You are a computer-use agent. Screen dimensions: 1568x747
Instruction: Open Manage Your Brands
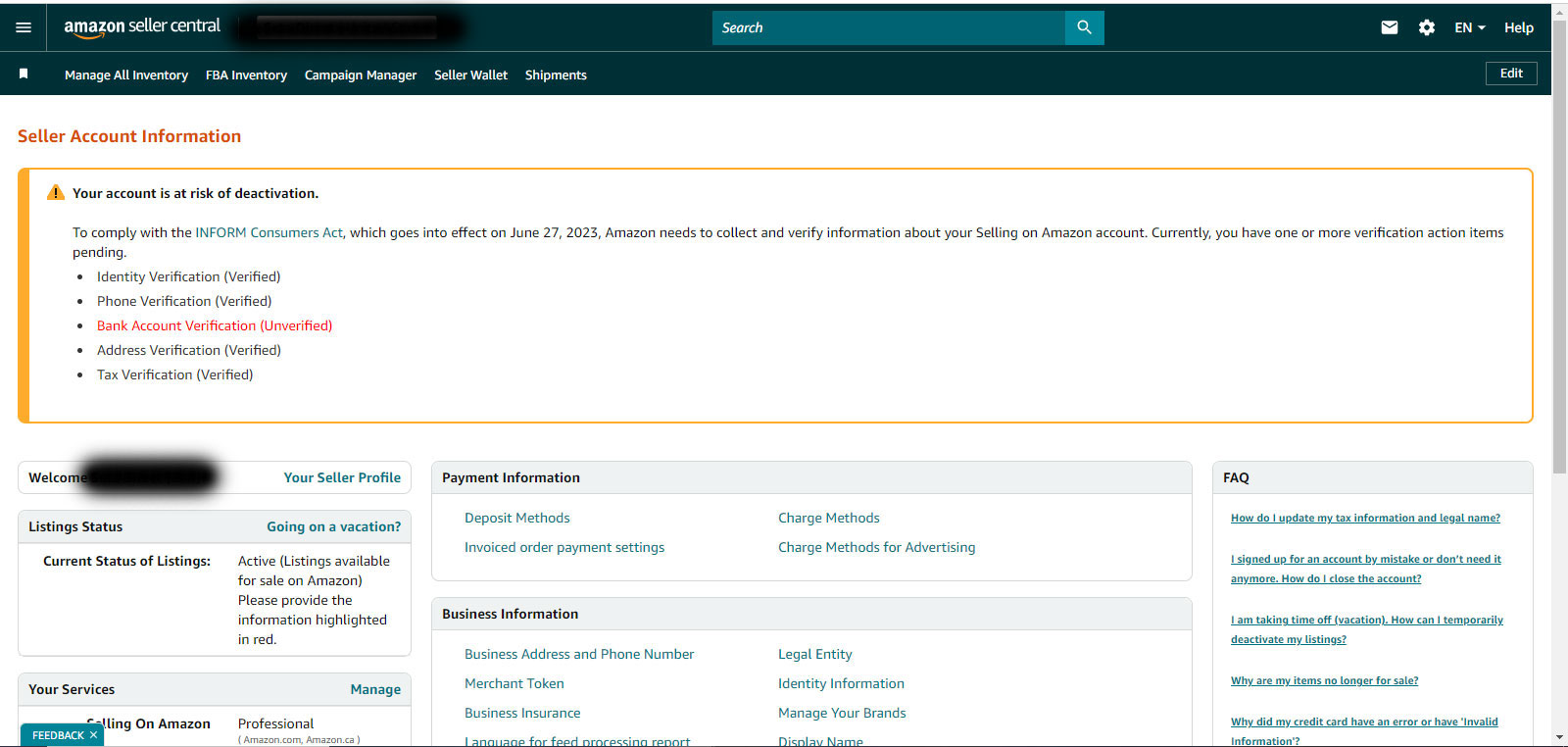click(842, 713)
